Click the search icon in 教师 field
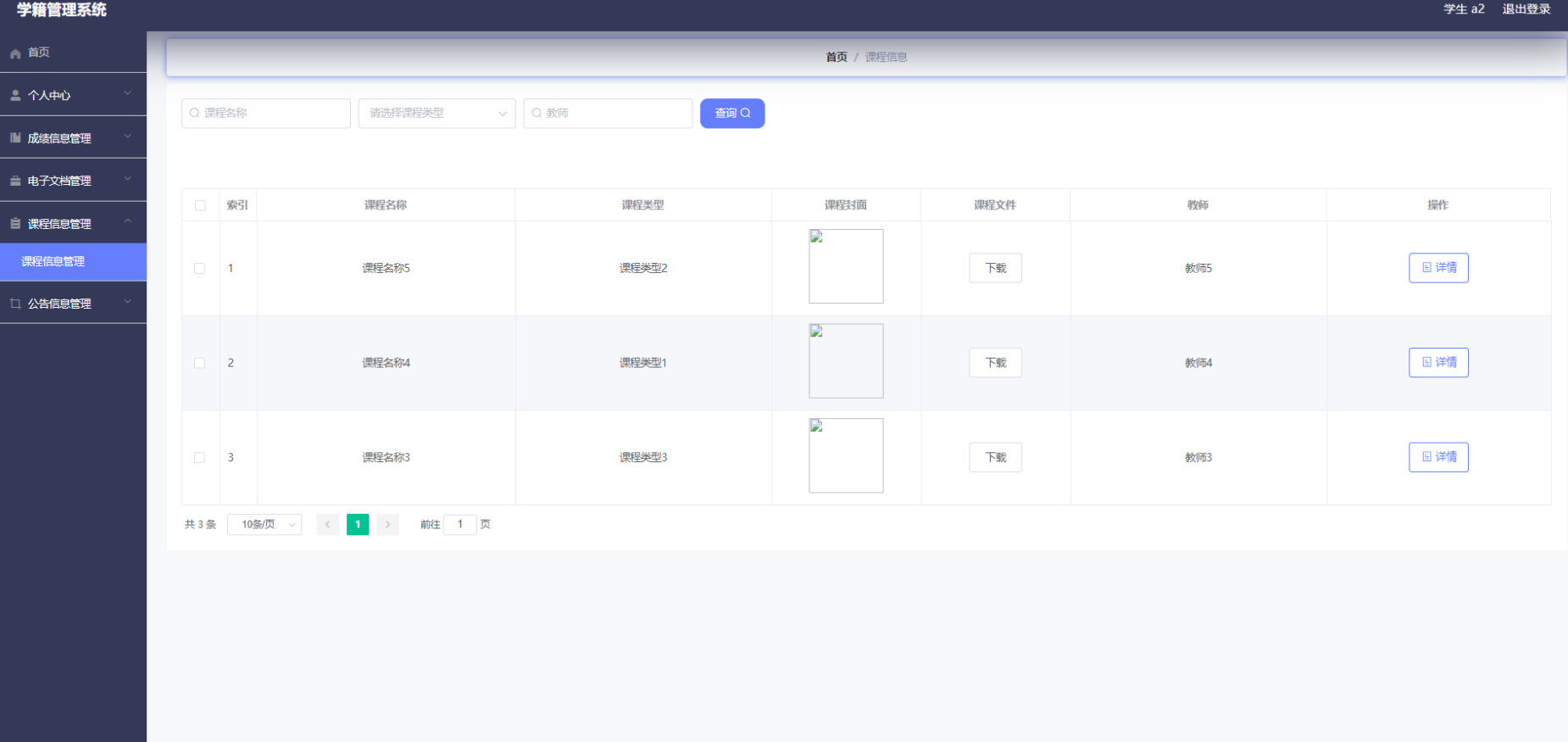Screen dimensions: 1568x742 537,113
